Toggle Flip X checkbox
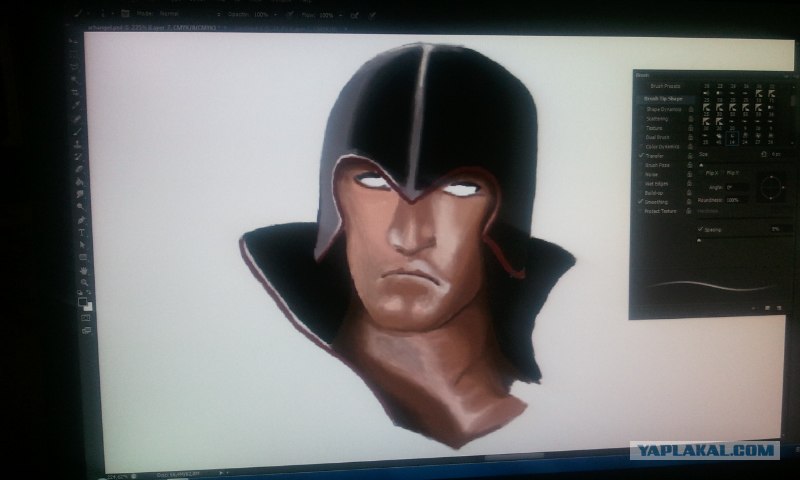 (x=702, y=173)
